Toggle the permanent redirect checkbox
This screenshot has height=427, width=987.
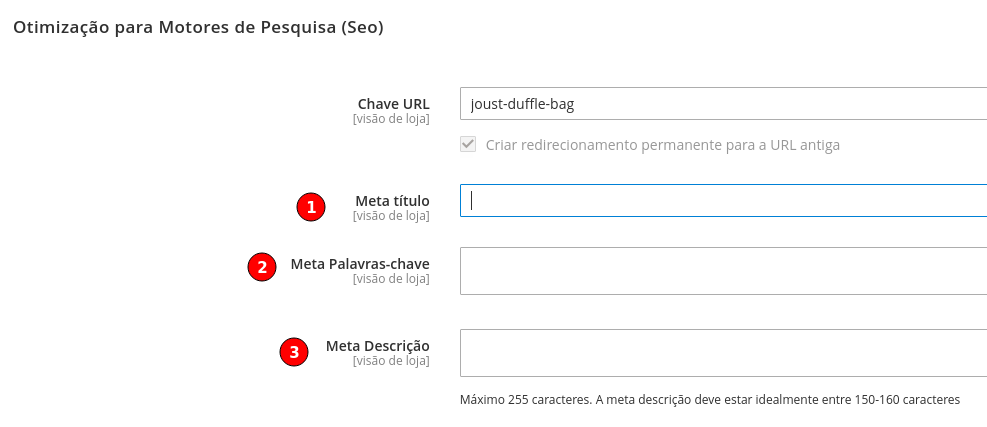[468, 144]
